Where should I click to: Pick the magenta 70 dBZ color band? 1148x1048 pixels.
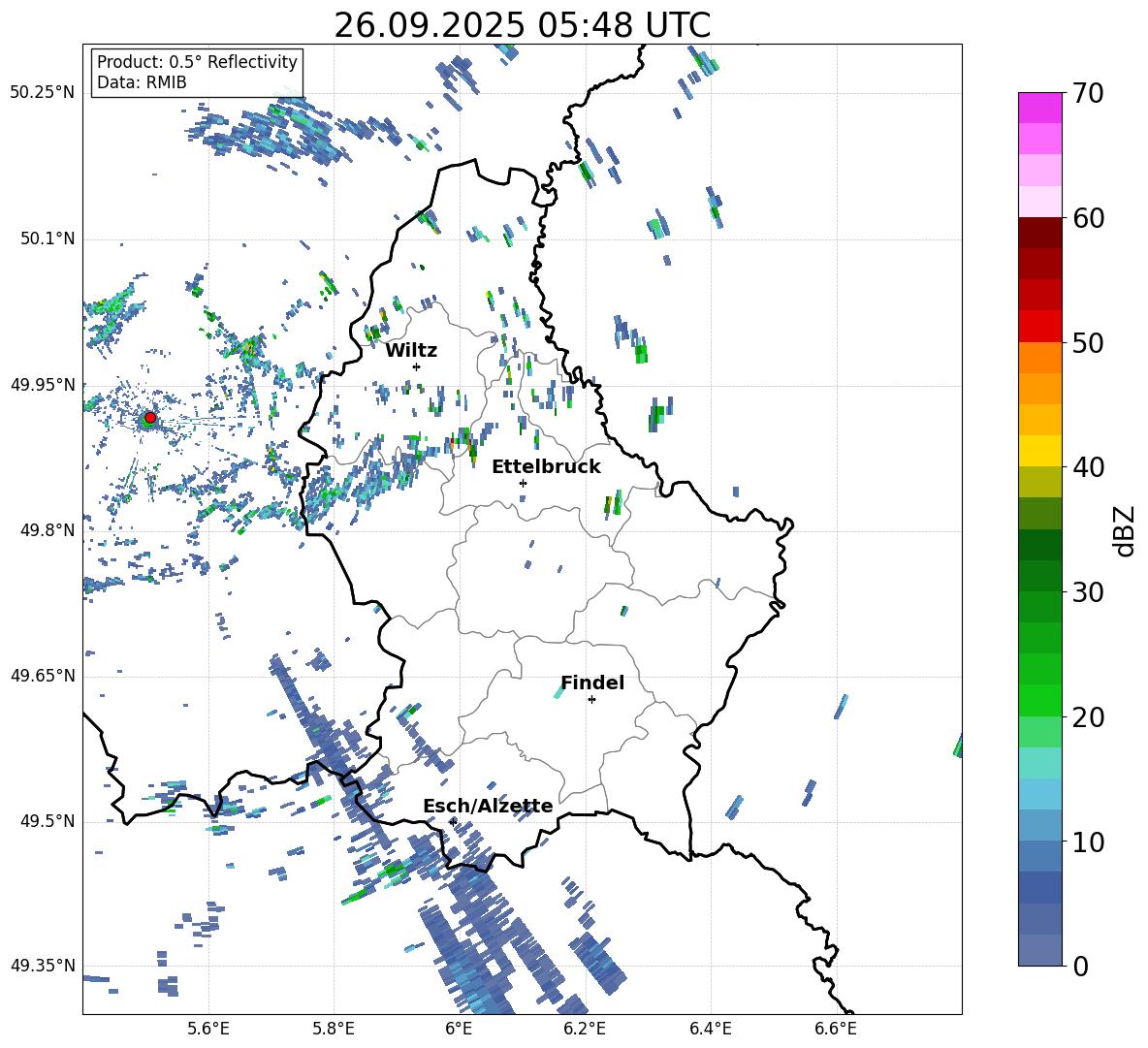[1039, 108]
